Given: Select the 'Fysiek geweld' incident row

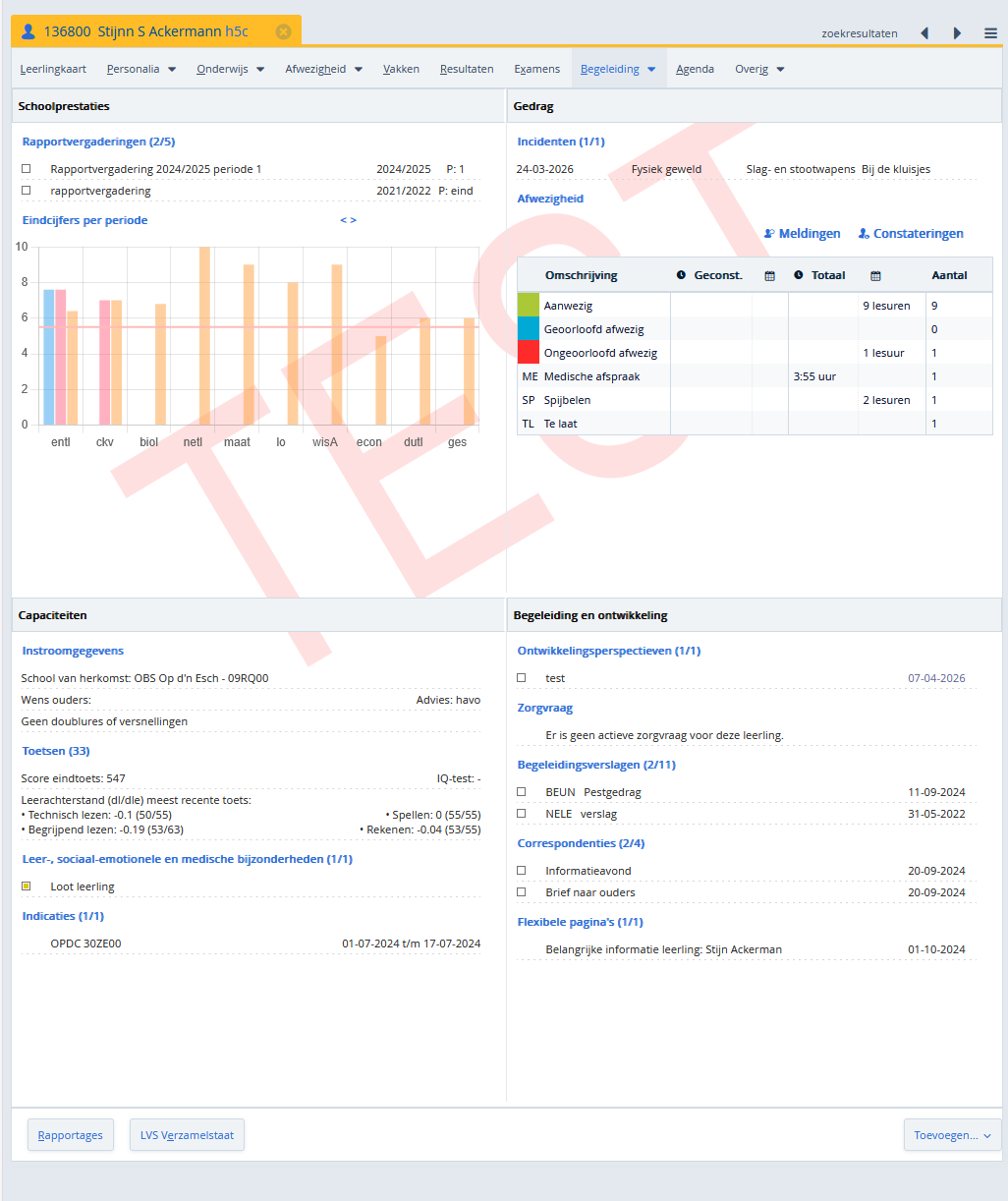Looking at the screenshot, I should 747,169.
